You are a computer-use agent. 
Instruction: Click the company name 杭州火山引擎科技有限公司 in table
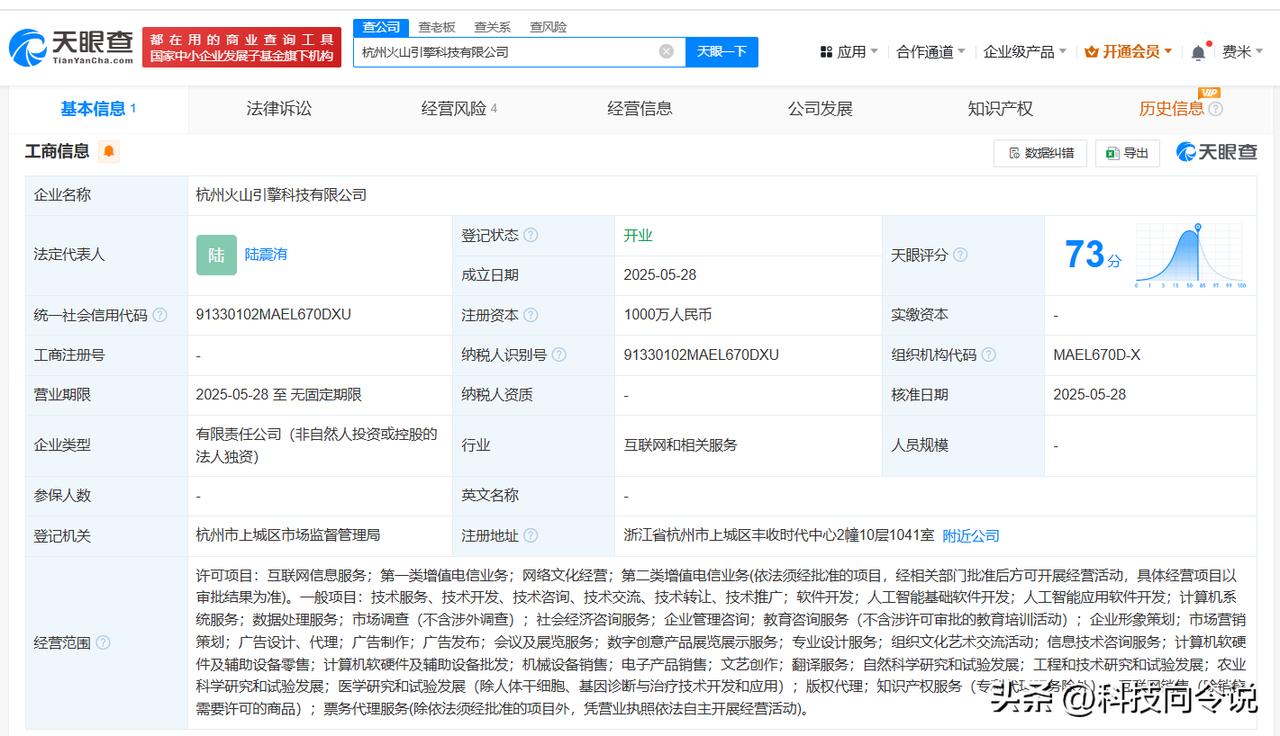tap(281, 195)
